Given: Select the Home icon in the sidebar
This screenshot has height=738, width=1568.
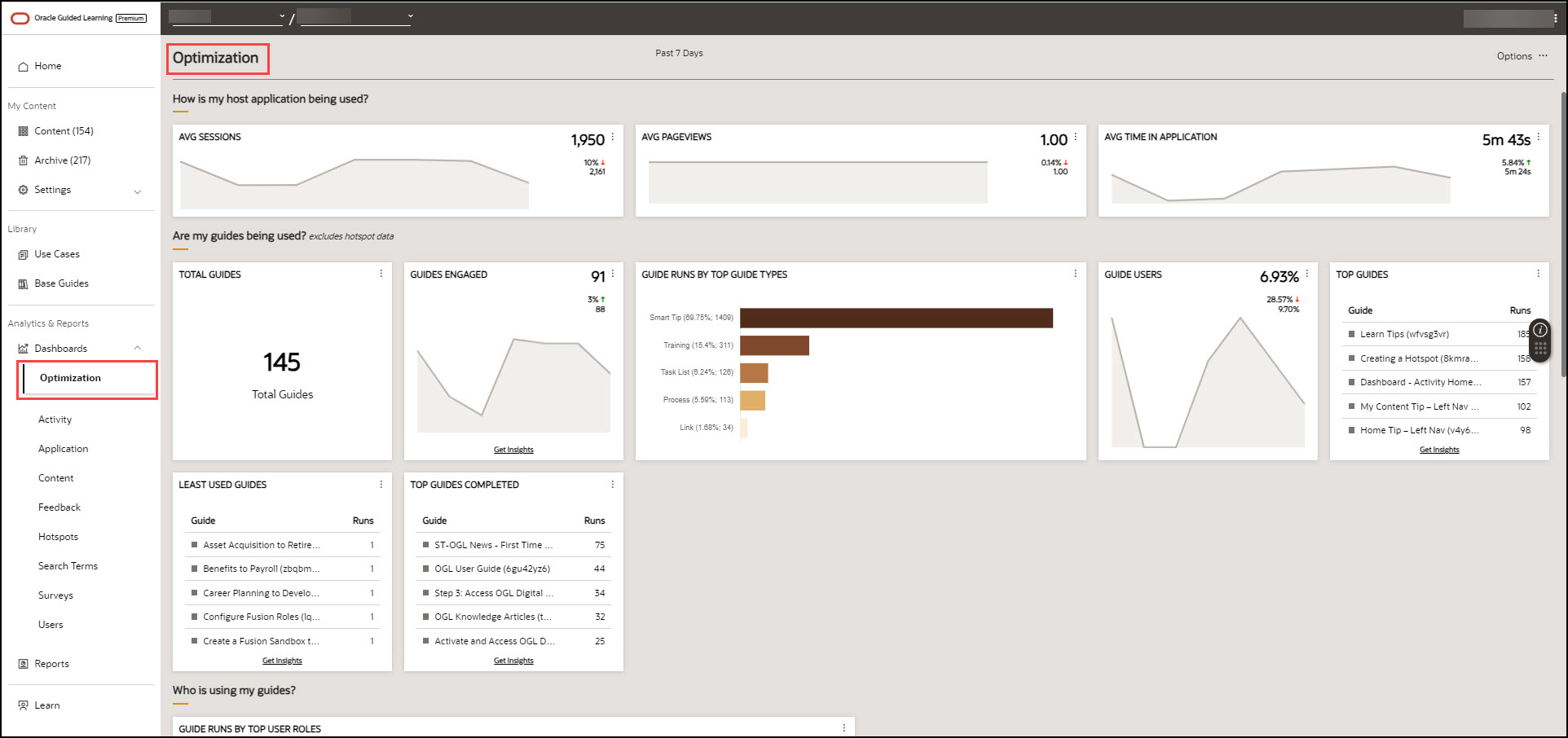Looking at the screenshot, I should coord(23,66).
